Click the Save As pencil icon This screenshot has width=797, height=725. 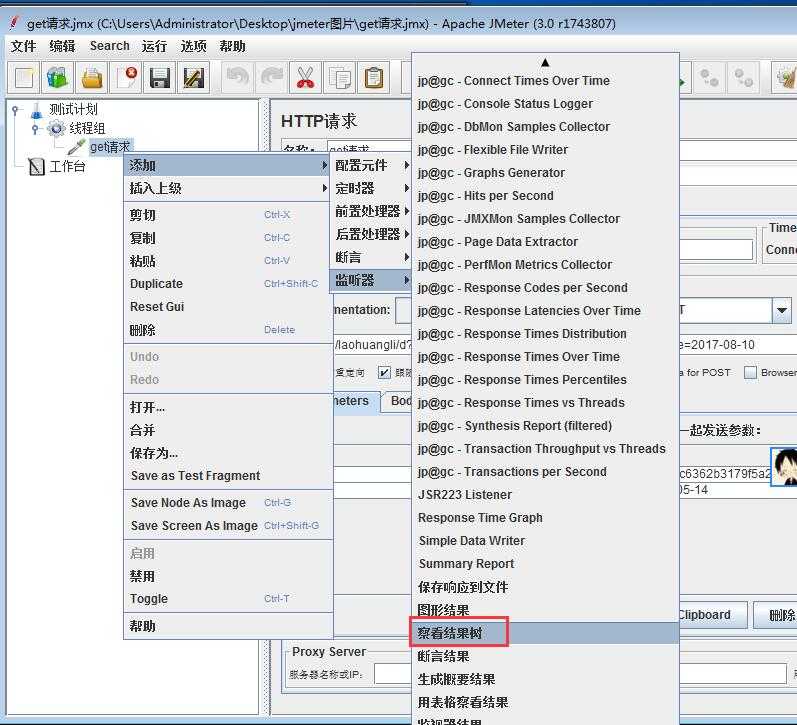pyautogui.click(x=194, y=78)
